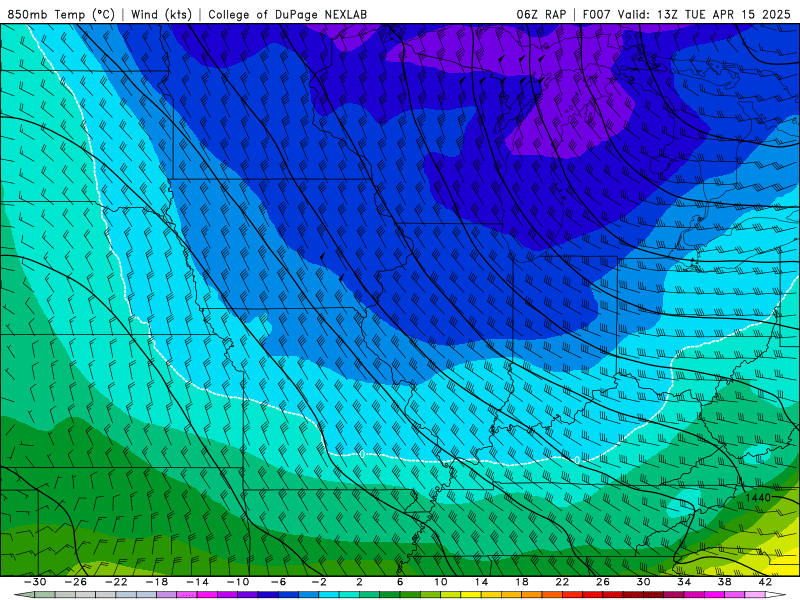Click the -18 color scale label
The width and height of the screenshot is (800, 600).
157,582
